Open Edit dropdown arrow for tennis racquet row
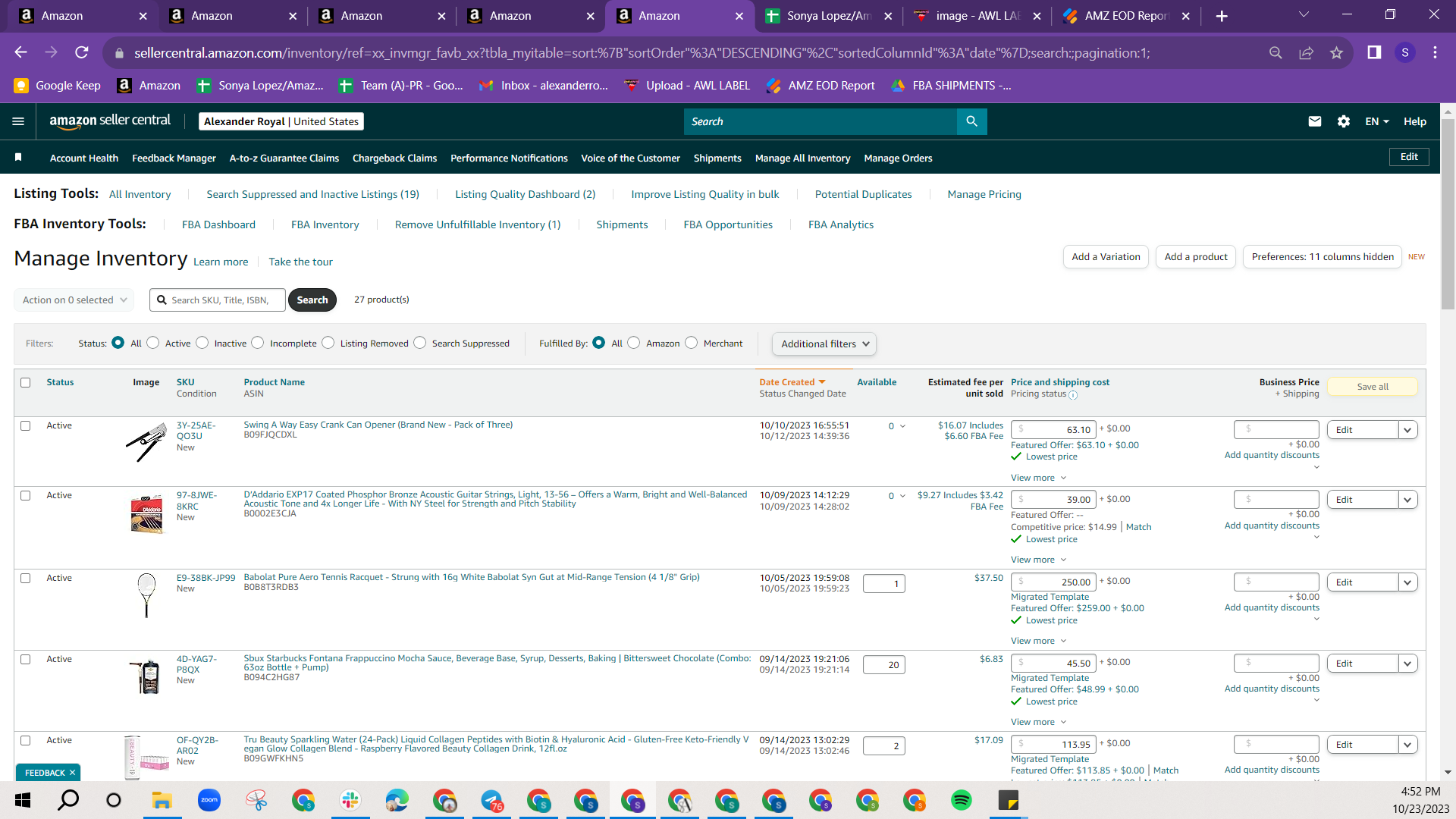Image resolution: width=1456 pixels, height=819 pixels. 1407,582
